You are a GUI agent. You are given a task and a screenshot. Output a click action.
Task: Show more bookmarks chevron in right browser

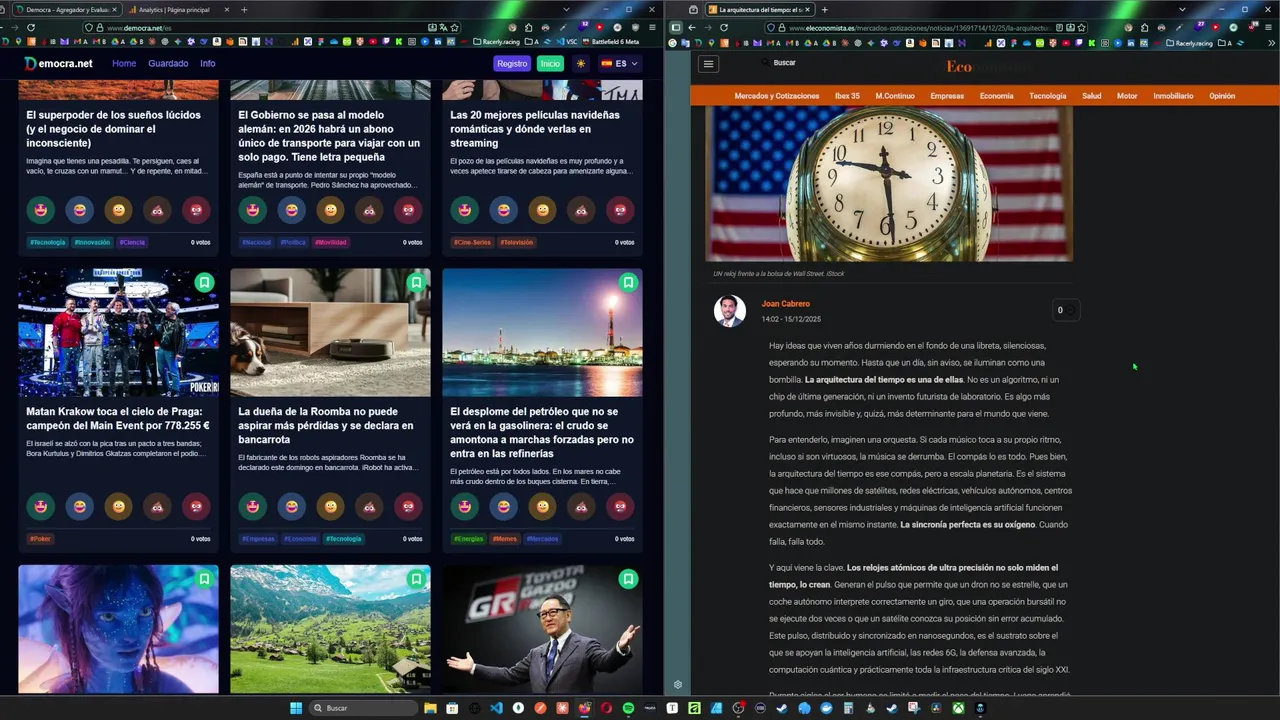(1272, 43)
